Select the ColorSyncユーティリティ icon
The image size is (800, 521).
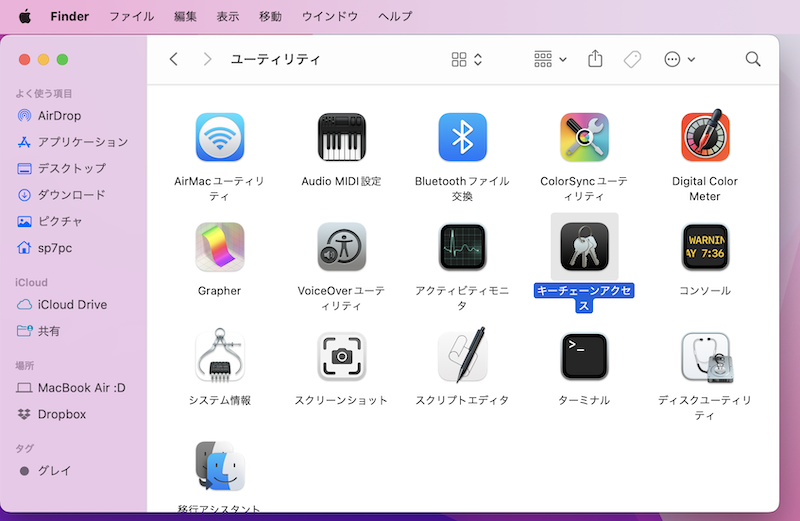click(584, 137)
